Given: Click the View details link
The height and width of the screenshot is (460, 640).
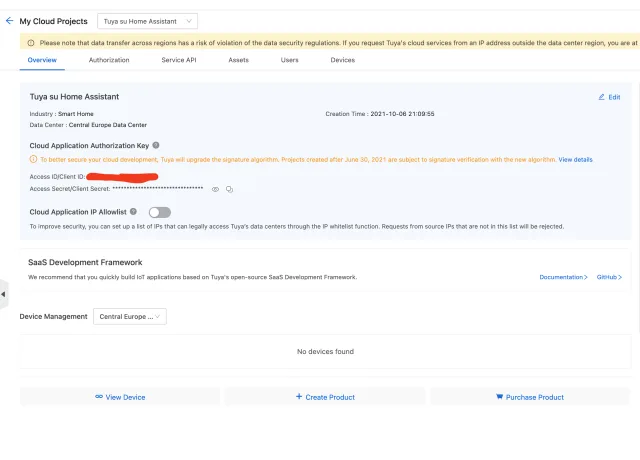Looking at the screenshot, I should [575, 160].
